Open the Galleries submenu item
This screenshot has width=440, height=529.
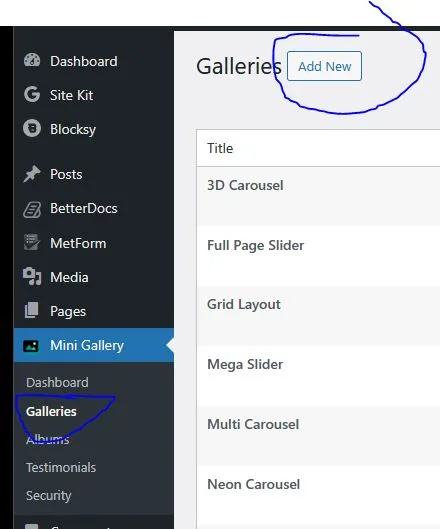51,411
